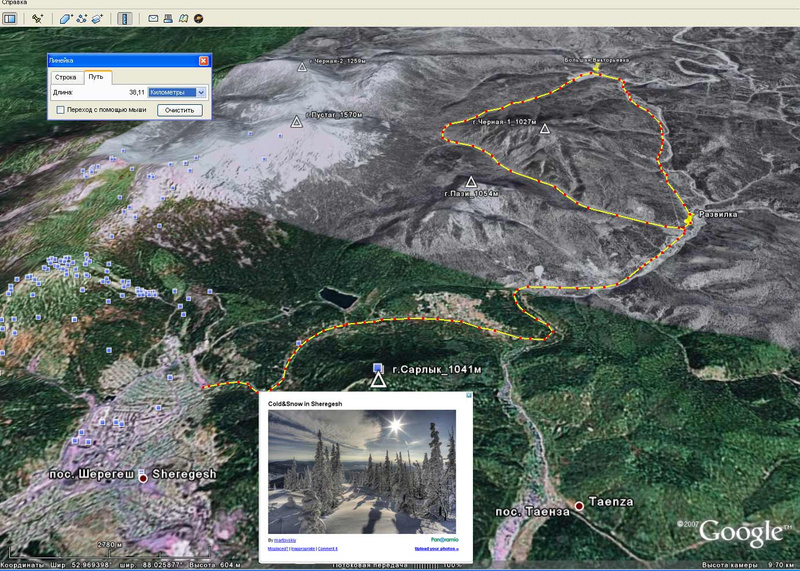Switch to the Sky view icon

tap(198, 18)
